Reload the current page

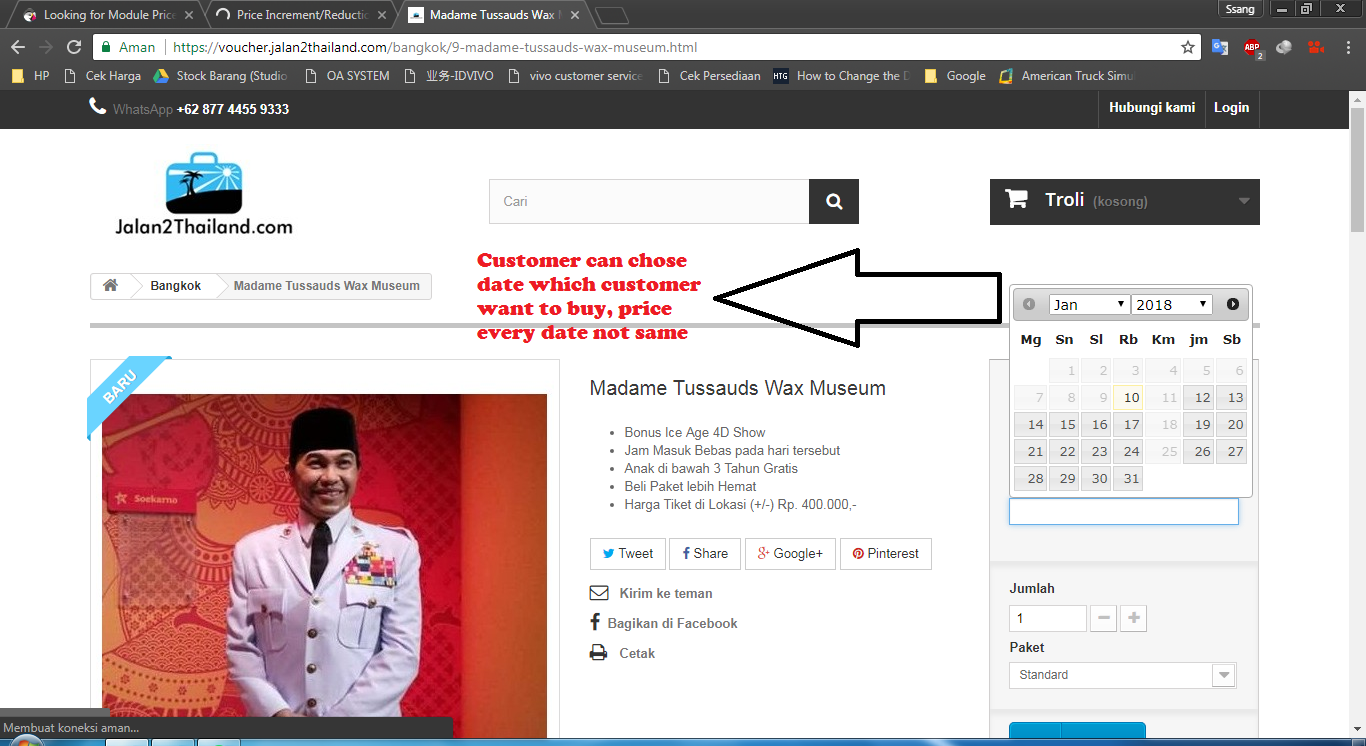tap(74, 47)
